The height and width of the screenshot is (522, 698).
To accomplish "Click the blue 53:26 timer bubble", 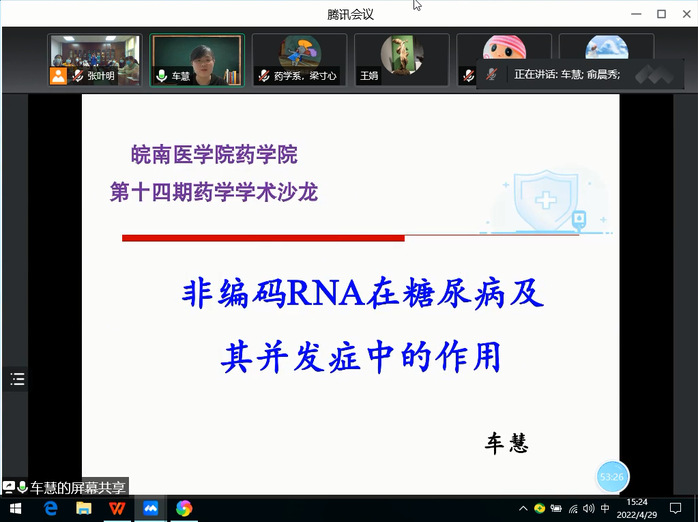I will (x=611, y=477).
